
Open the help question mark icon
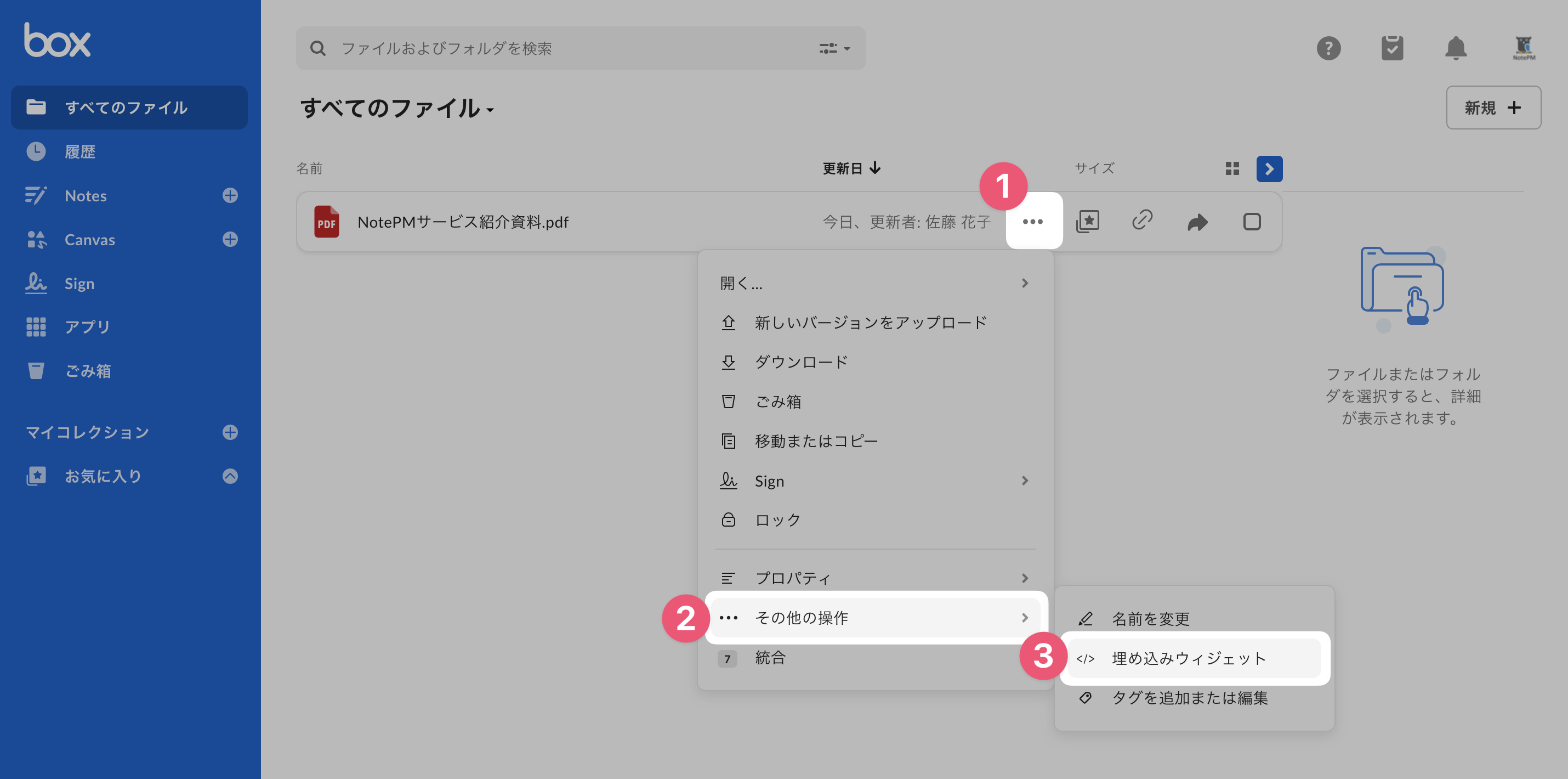1328,48
